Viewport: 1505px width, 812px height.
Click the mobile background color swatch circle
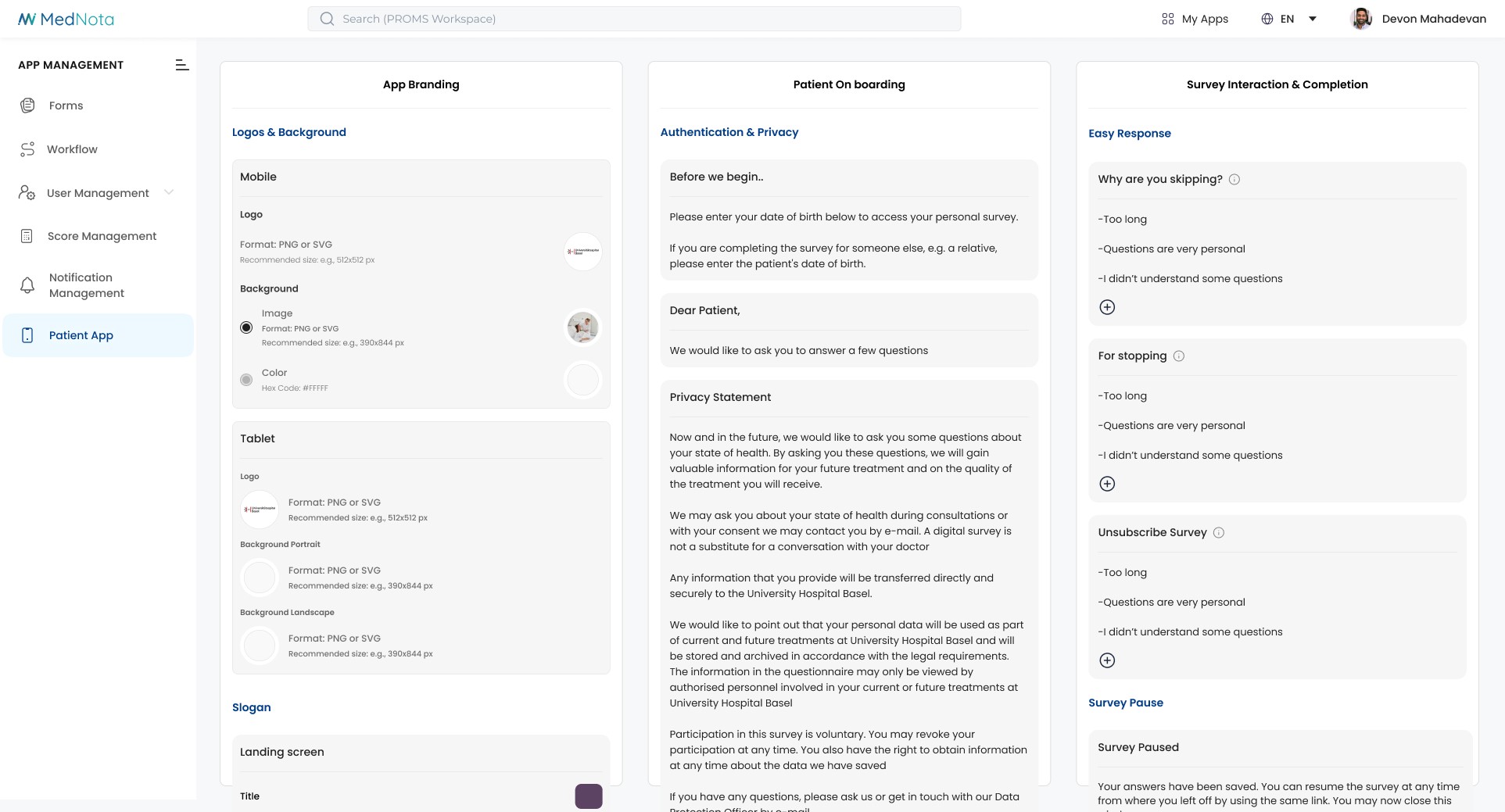[583, 380]
